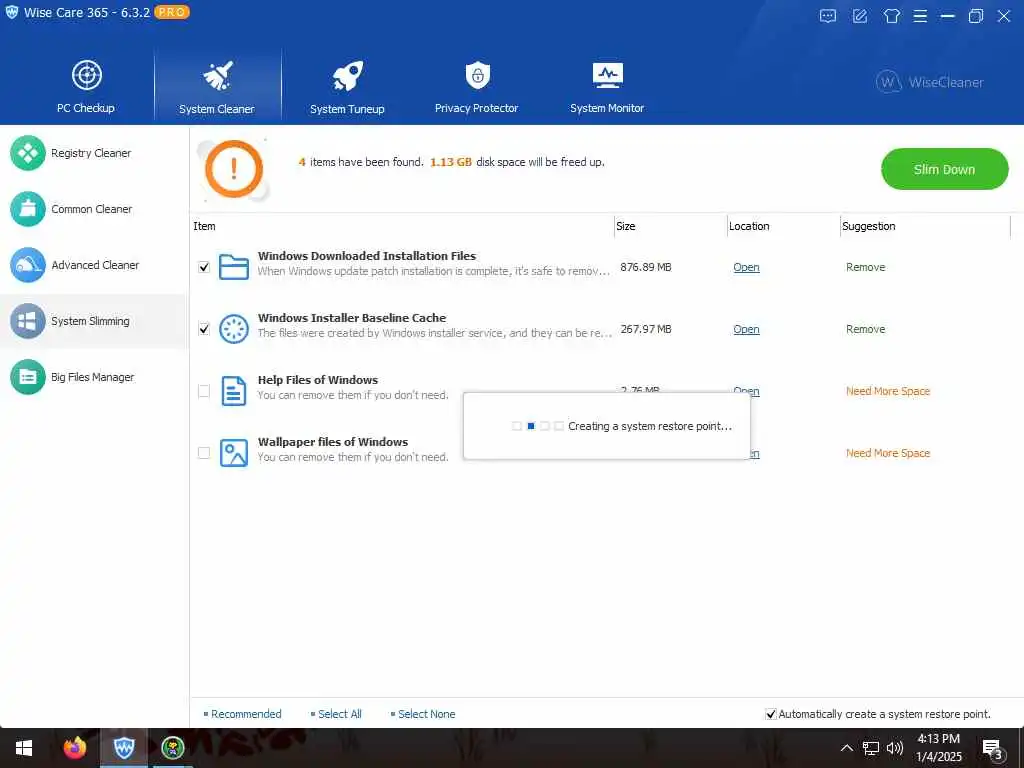
Task: Uncheck Windows Installer Baseline Cache checkbox
Action: click(204, 329)
